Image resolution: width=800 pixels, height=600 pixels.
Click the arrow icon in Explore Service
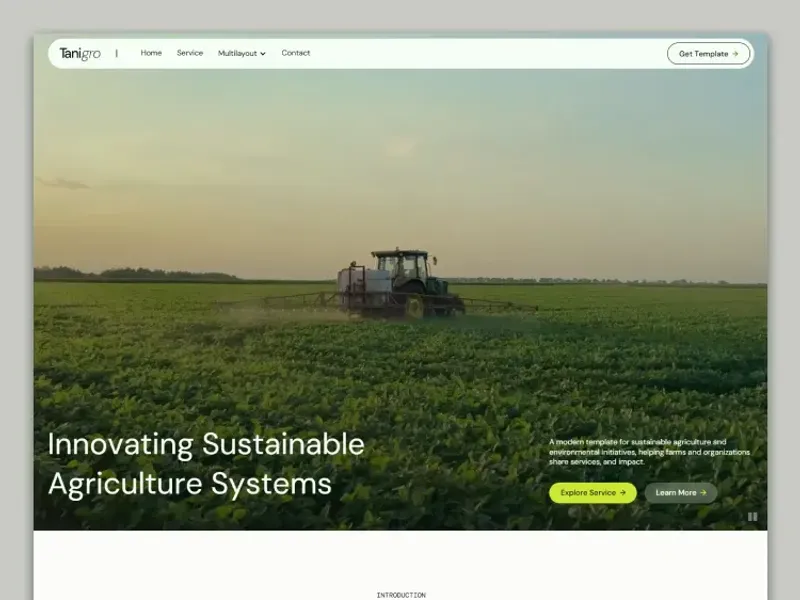[x=623, y=493]
